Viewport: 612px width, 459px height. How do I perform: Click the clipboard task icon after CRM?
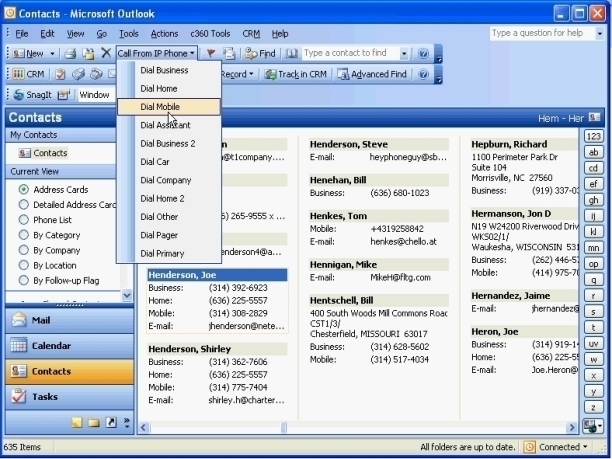click(x=60, y=74)
